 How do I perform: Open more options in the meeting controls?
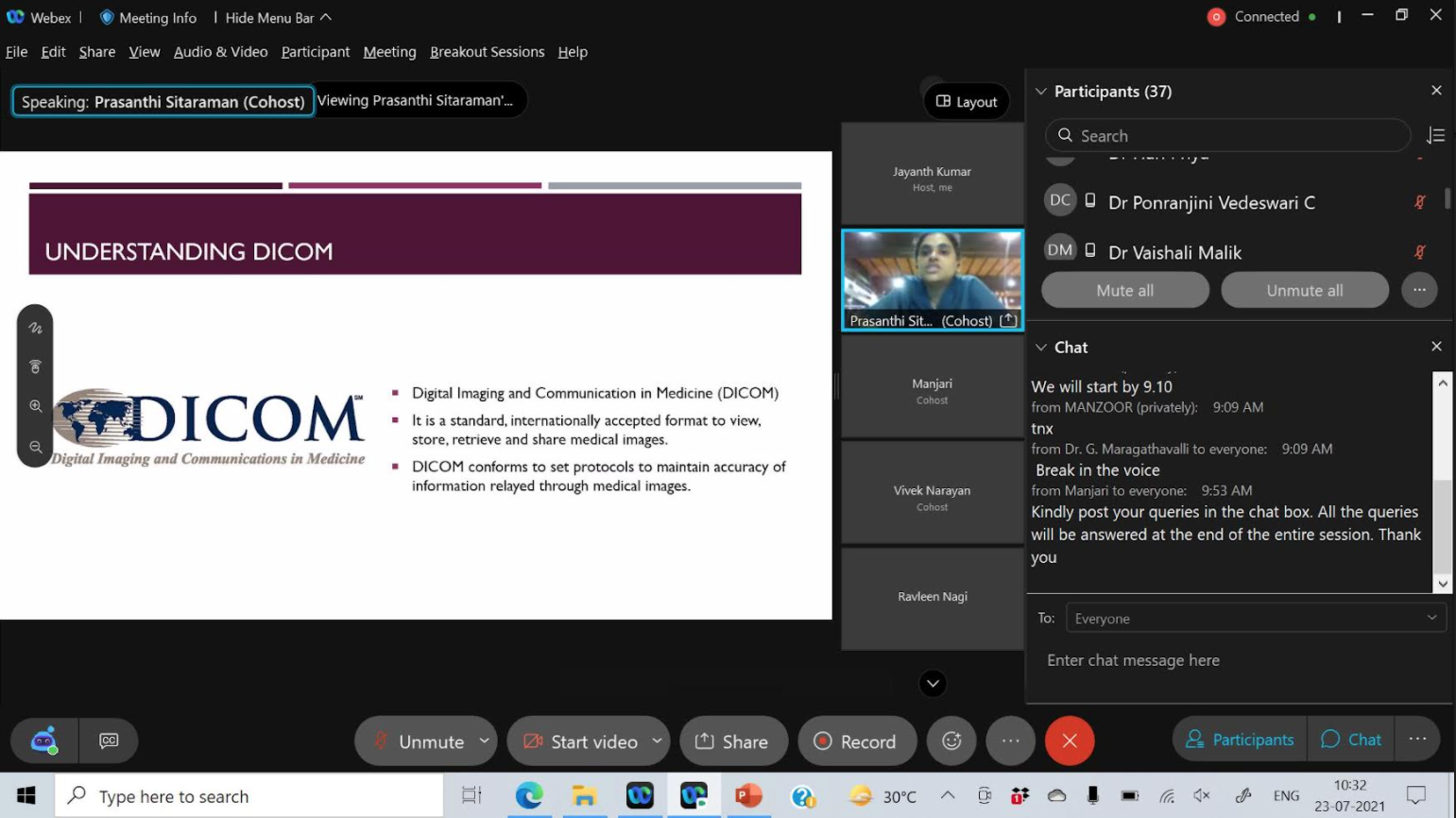click(x=1010, y=741)
